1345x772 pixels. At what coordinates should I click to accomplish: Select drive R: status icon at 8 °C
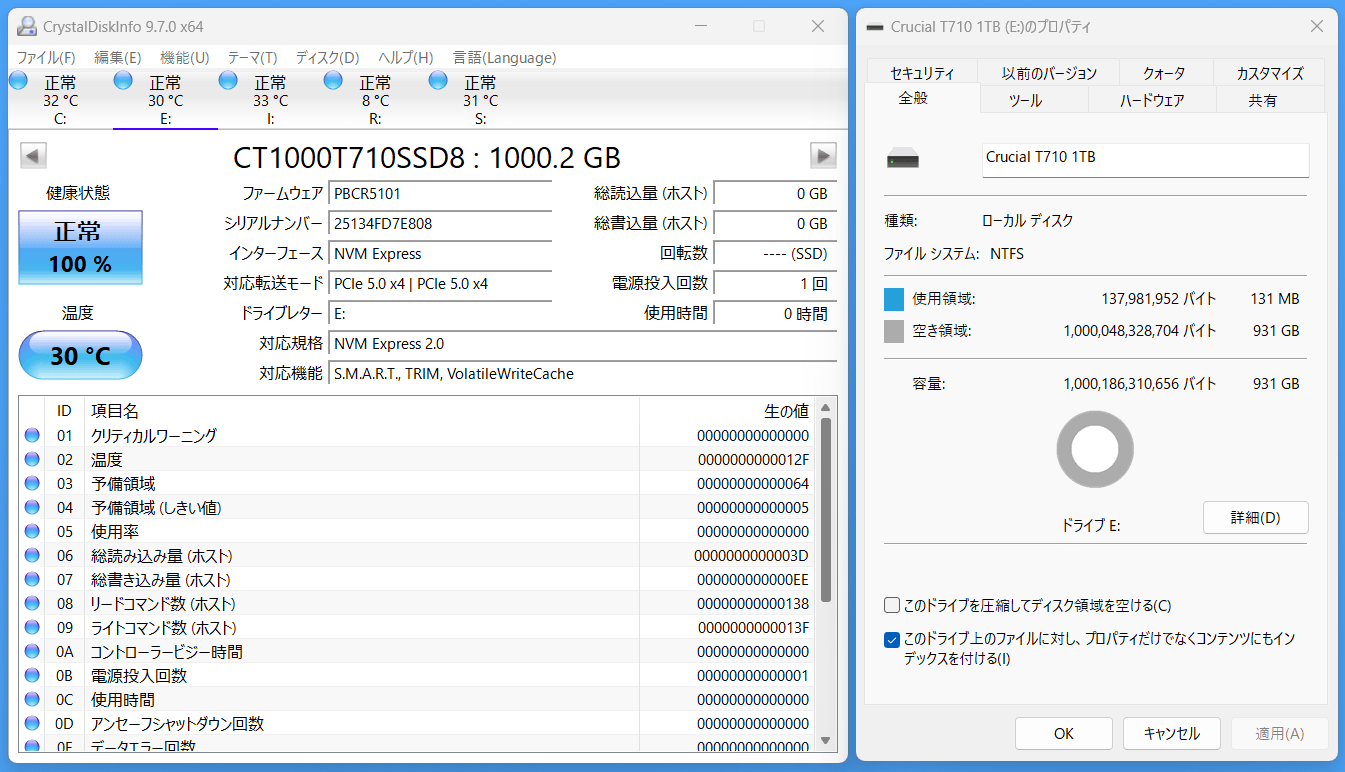click(333, 81)
